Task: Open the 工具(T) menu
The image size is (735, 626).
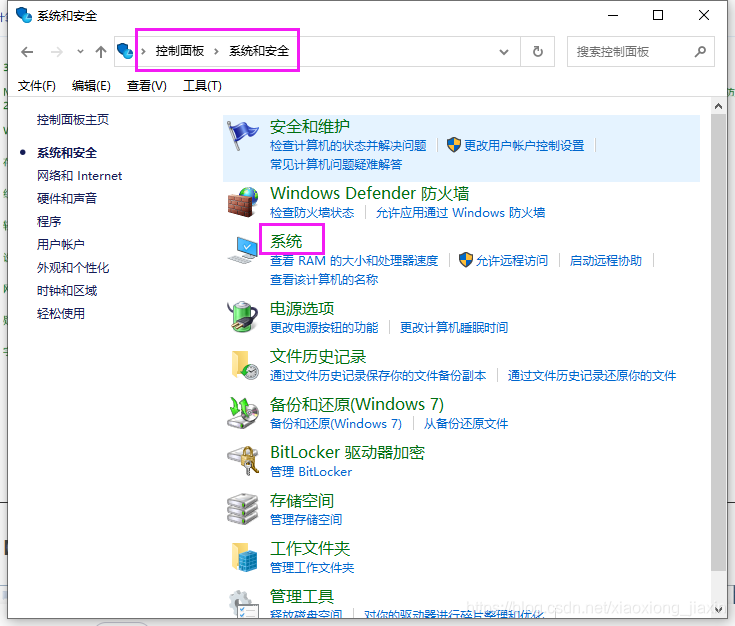Action: coord(202,86)
